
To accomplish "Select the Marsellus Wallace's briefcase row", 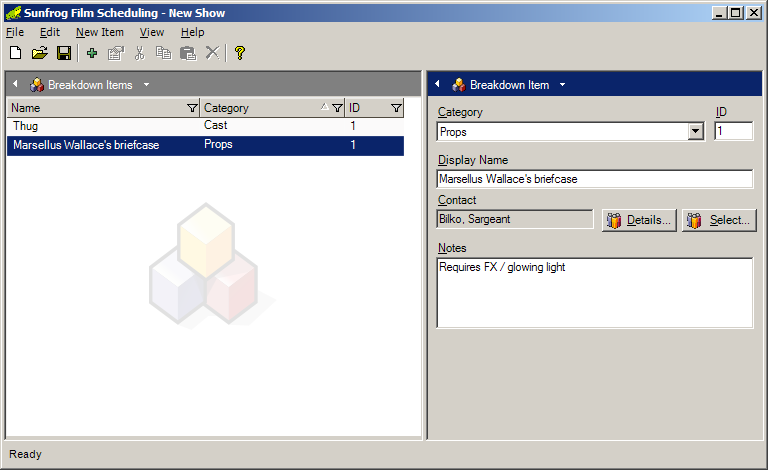I will [x=205, y=145].
